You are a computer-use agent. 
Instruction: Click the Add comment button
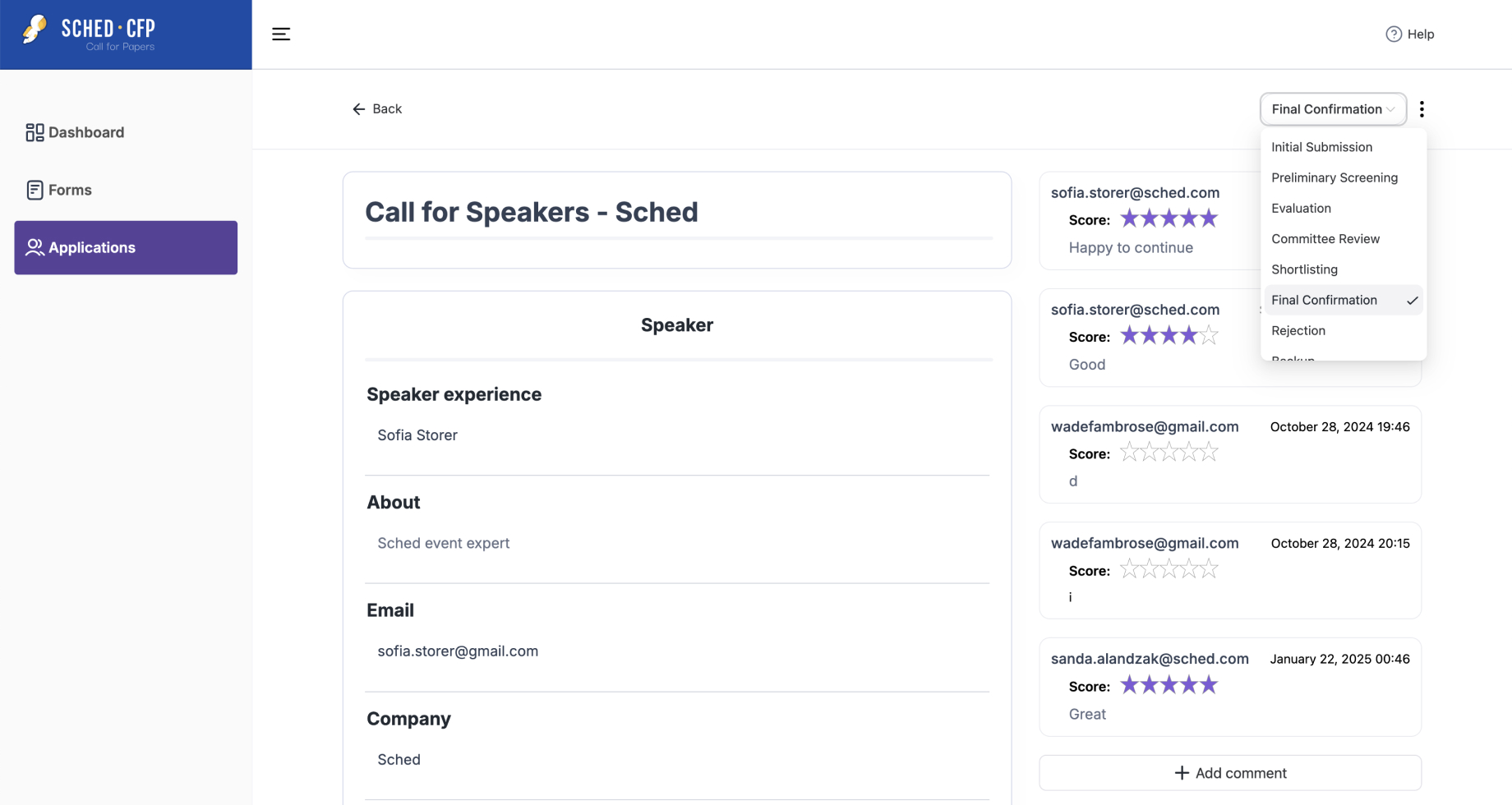(x=1230, y=773)
